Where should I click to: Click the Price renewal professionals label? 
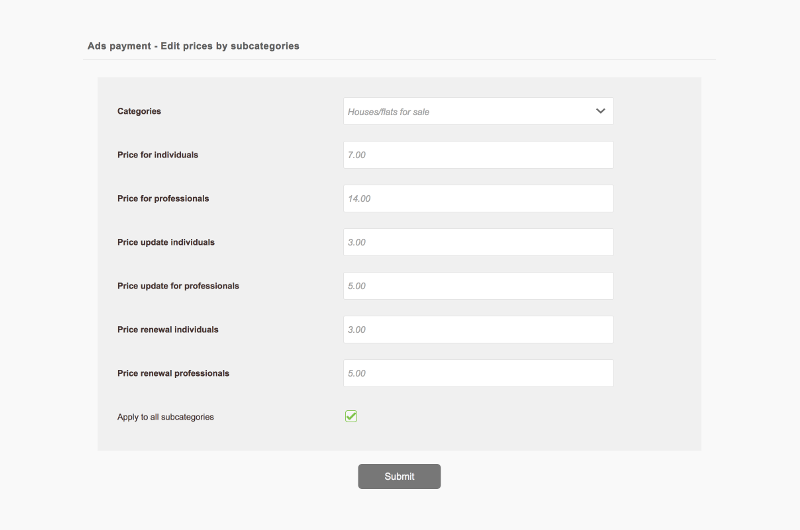pyautogui.click(x=173, y=373)
